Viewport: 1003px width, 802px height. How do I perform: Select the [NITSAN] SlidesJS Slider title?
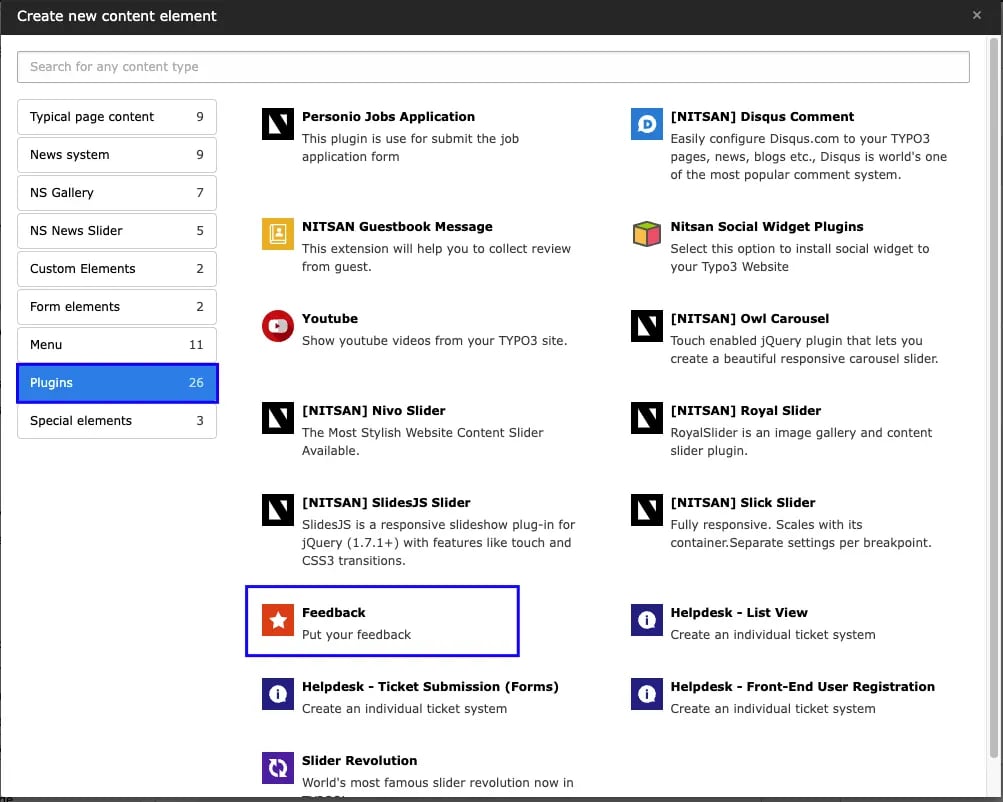[x=386, y=503]
